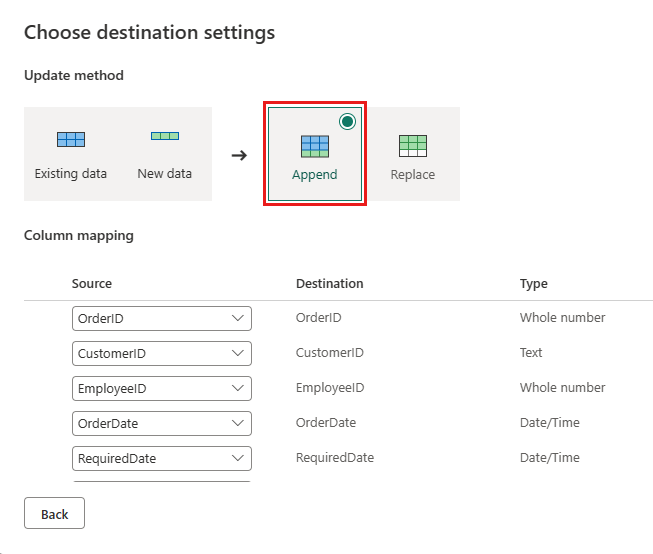Click the Append table icon
The image size is (653, 554).
[x=315, y=146]
